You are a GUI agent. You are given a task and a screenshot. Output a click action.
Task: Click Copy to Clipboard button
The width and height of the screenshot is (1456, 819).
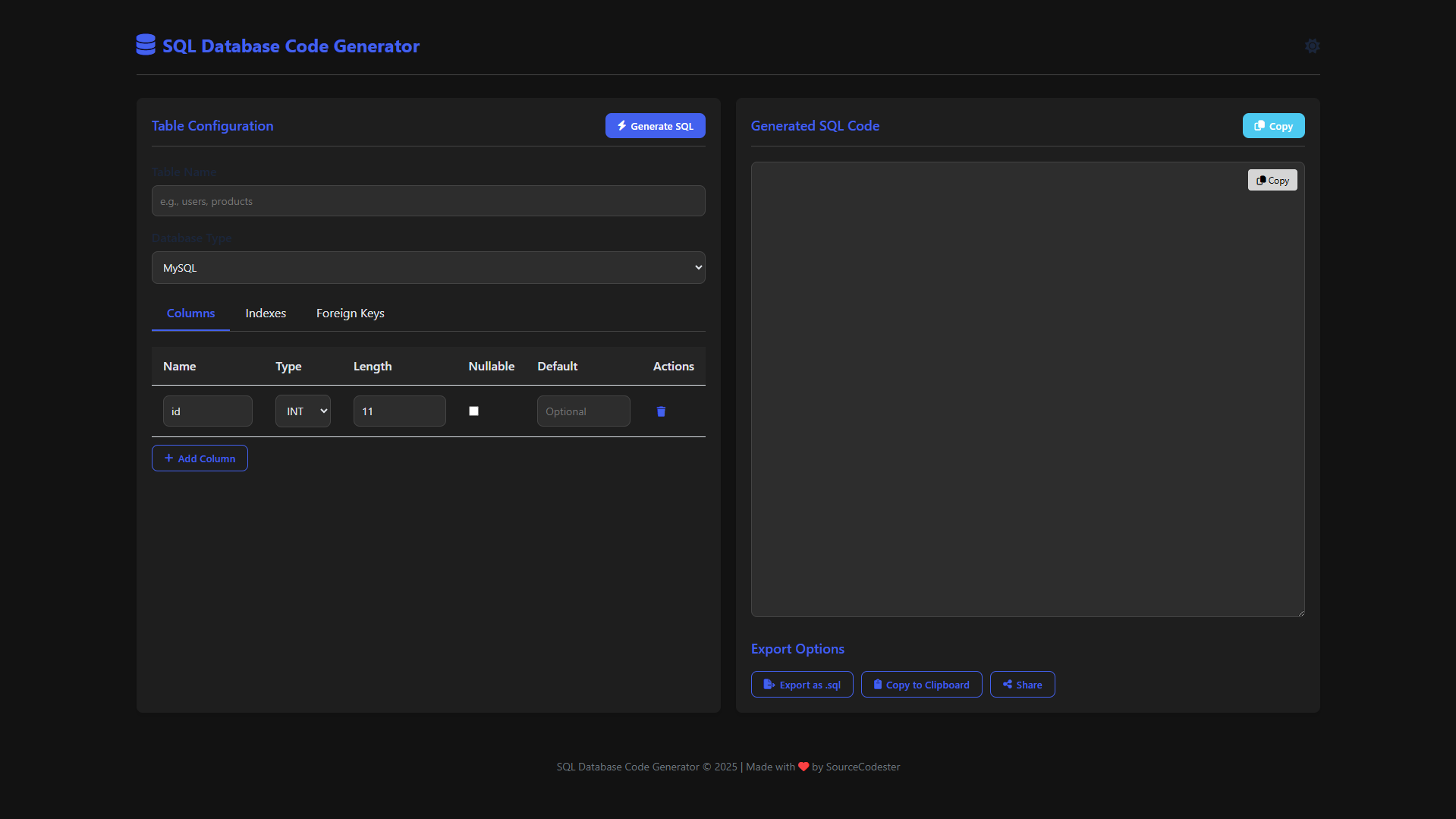tap(921, 685)
